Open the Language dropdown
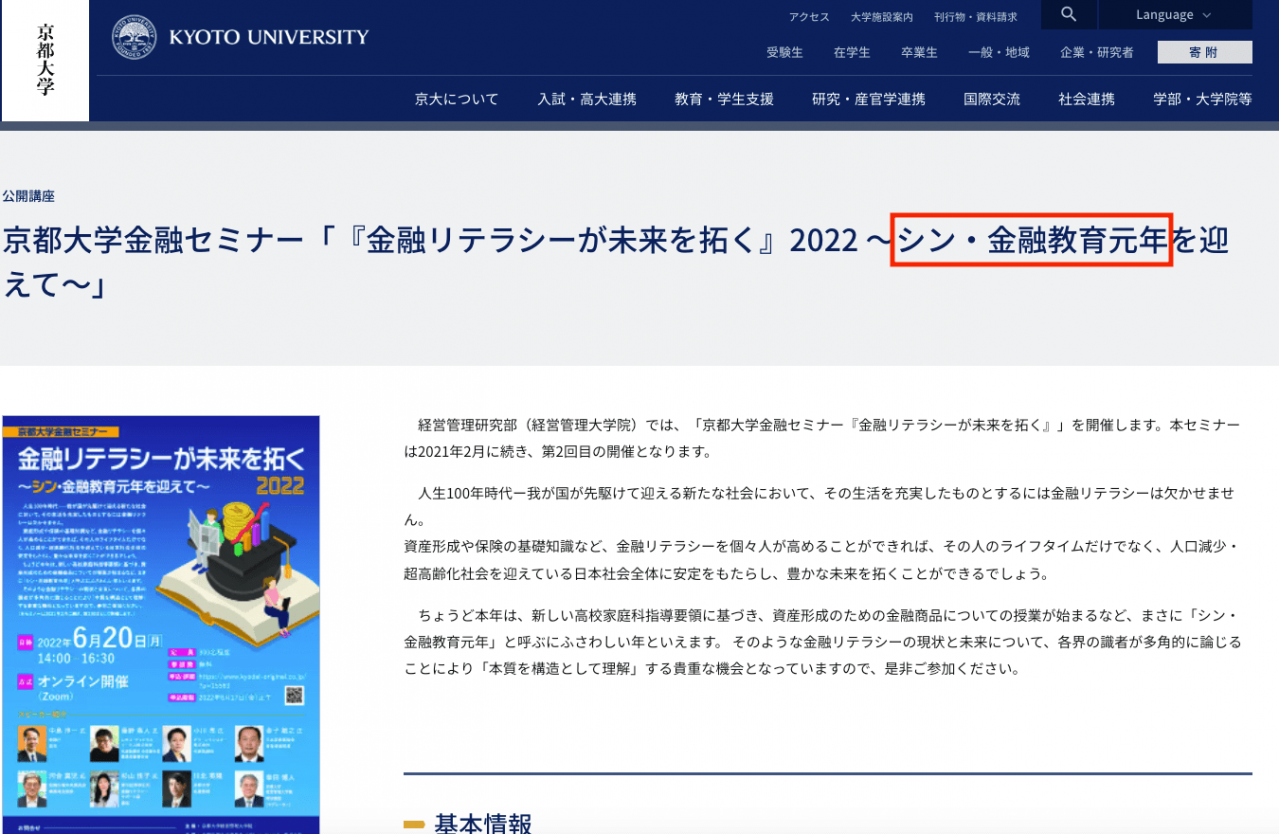The image size is (1279, 834). point(1174,15)
